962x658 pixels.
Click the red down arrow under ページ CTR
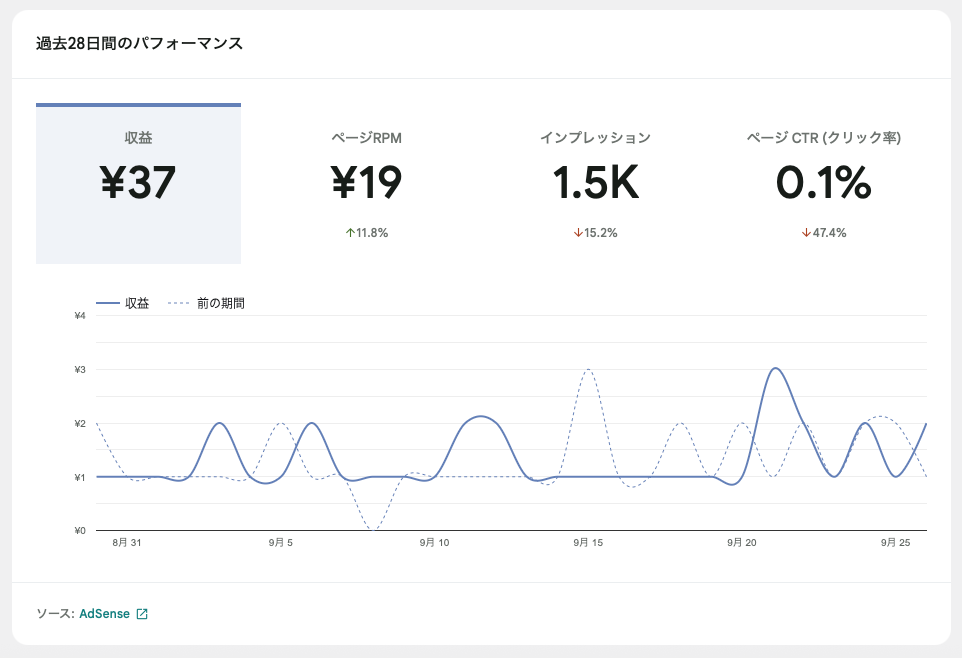(x=806, y=233)
